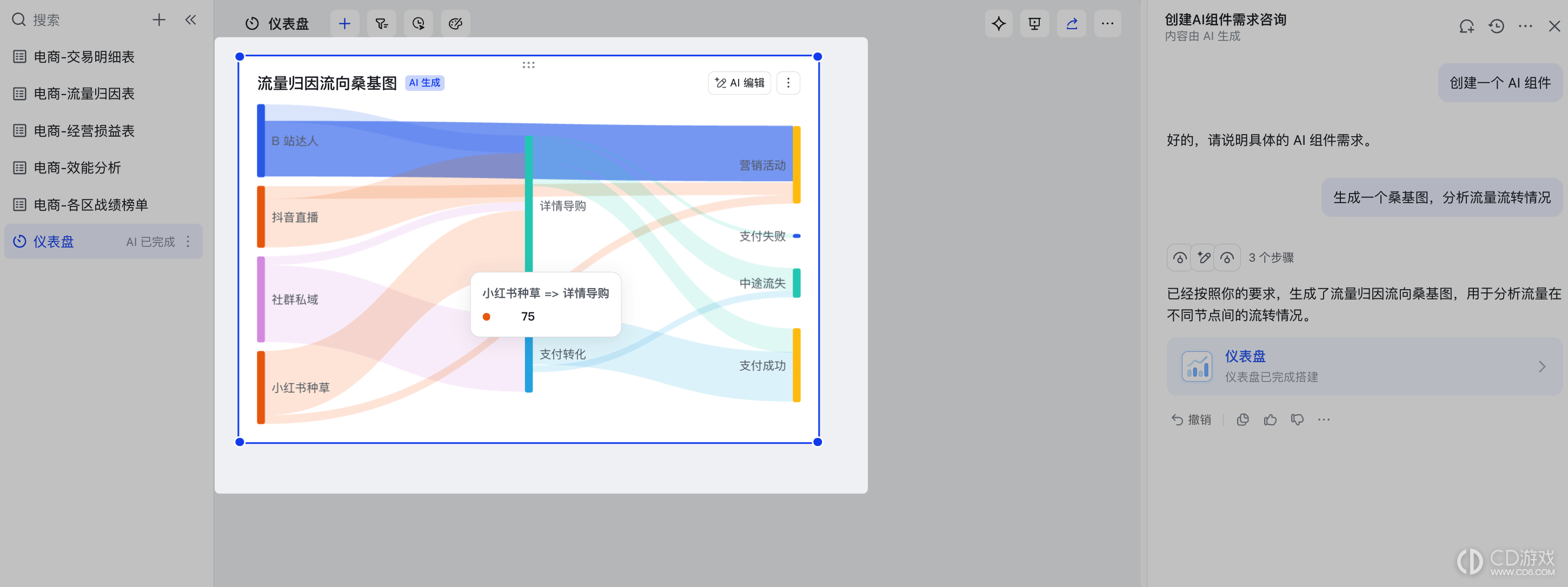Collapse the left sidebar panel
The image size is (1568, 587).
point(190,19)
